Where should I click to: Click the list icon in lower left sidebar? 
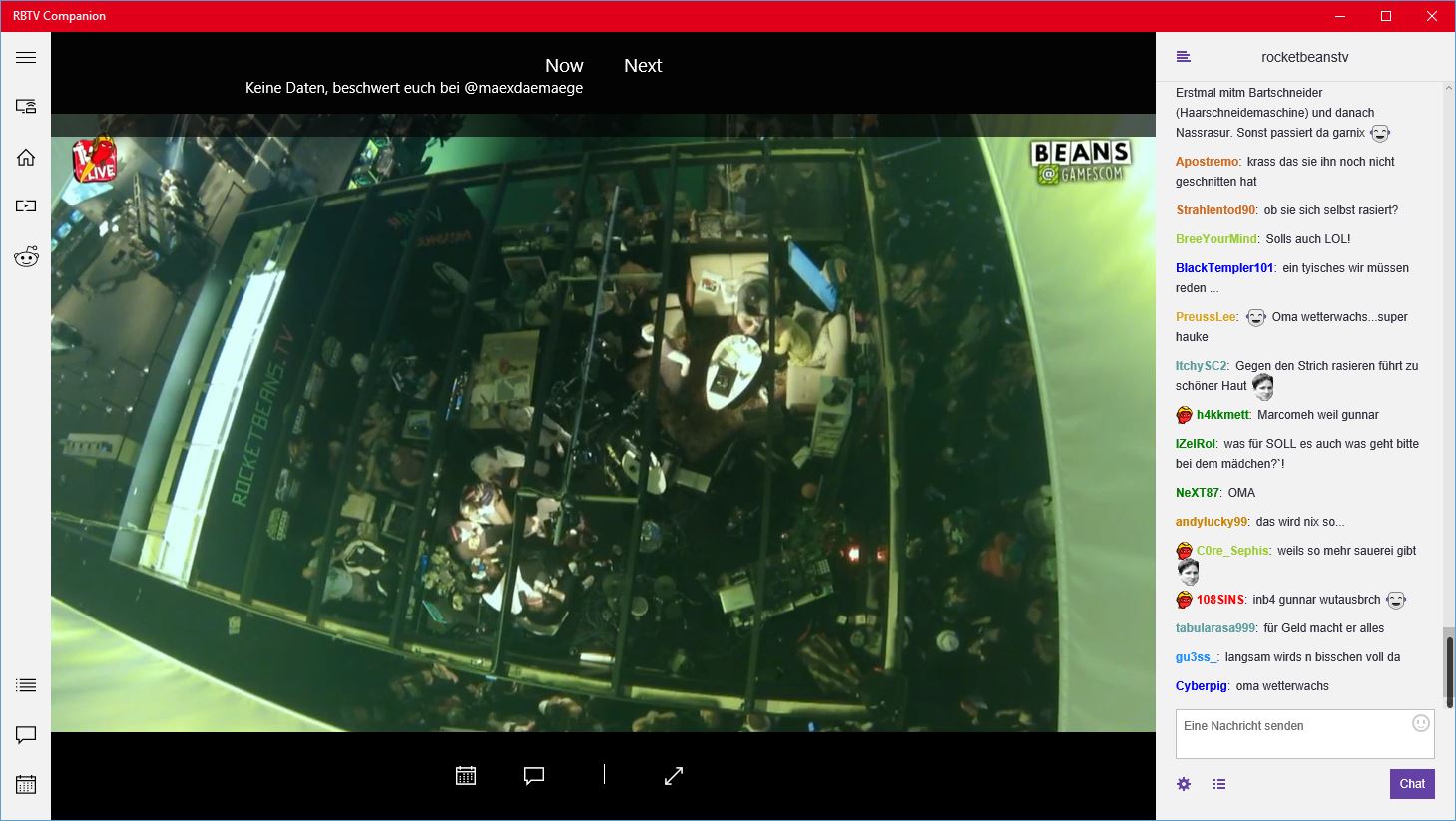point(26,685)
